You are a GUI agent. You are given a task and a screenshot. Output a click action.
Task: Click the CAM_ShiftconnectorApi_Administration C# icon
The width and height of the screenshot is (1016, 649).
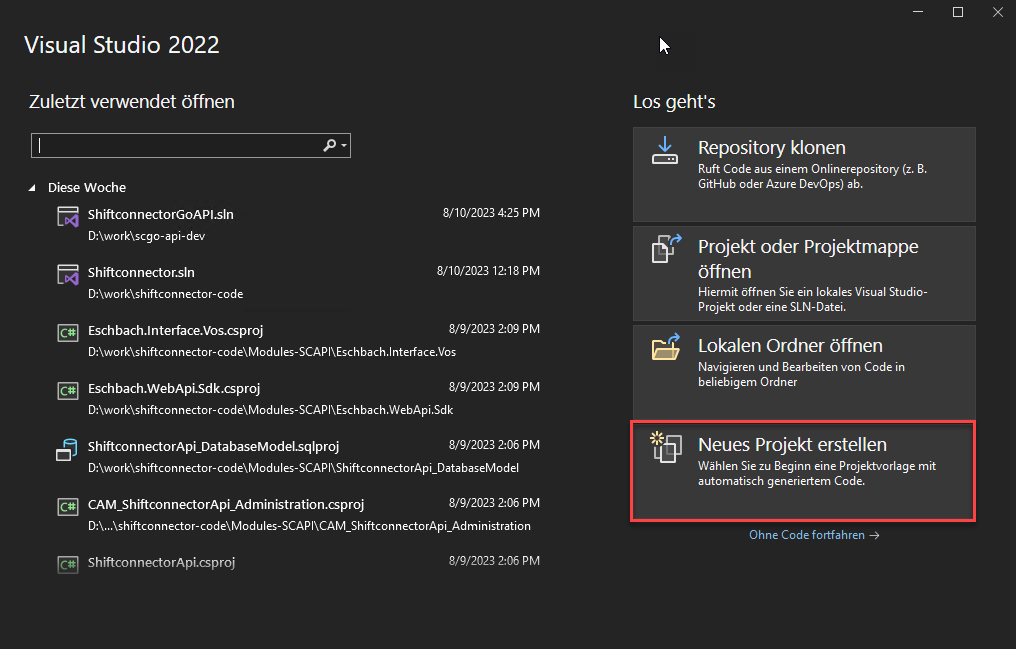(x=68, y=507)
